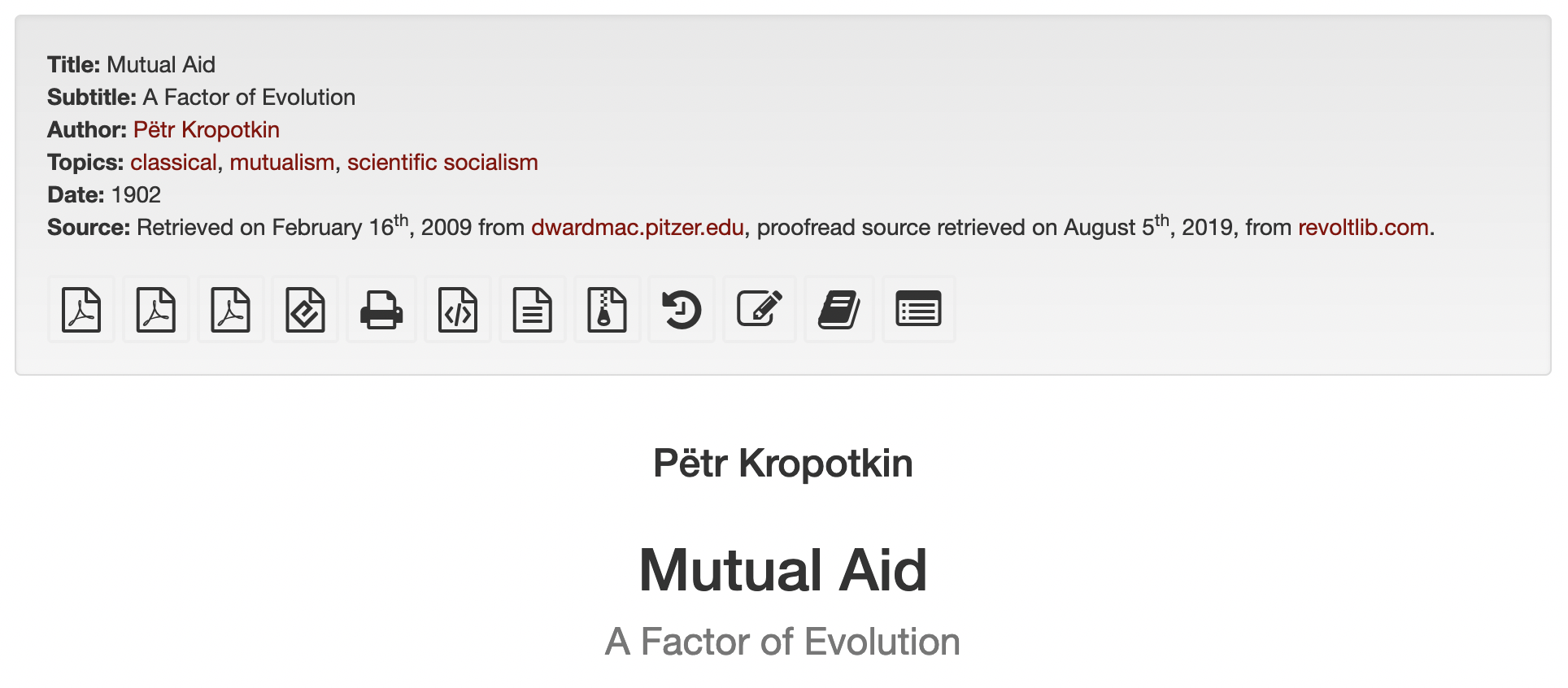Open the printer-friendly HTML icon
Image resolution: width=1568 pixels, height=688 pixels.
point(381,310)
